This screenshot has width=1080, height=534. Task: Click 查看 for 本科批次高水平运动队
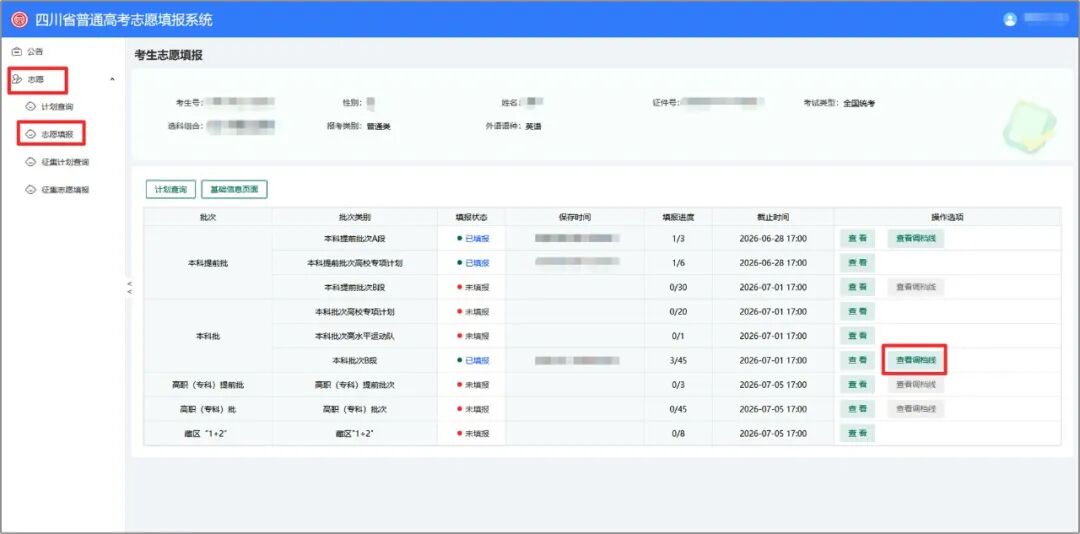point(857,336)
